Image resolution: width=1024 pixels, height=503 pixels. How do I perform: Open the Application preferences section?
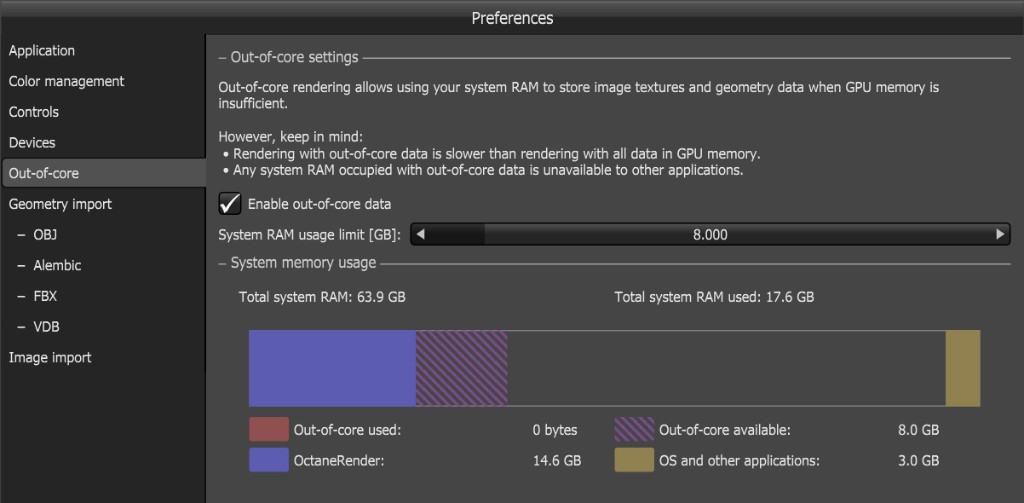[x=42, y=51]
